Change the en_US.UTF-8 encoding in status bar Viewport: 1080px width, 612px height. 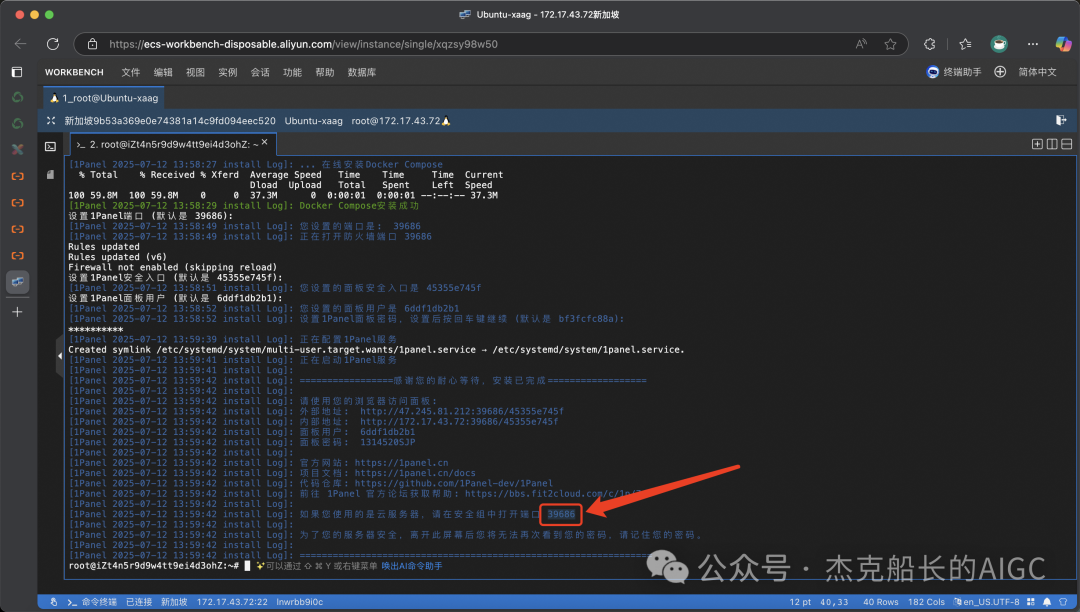point(986,602)
